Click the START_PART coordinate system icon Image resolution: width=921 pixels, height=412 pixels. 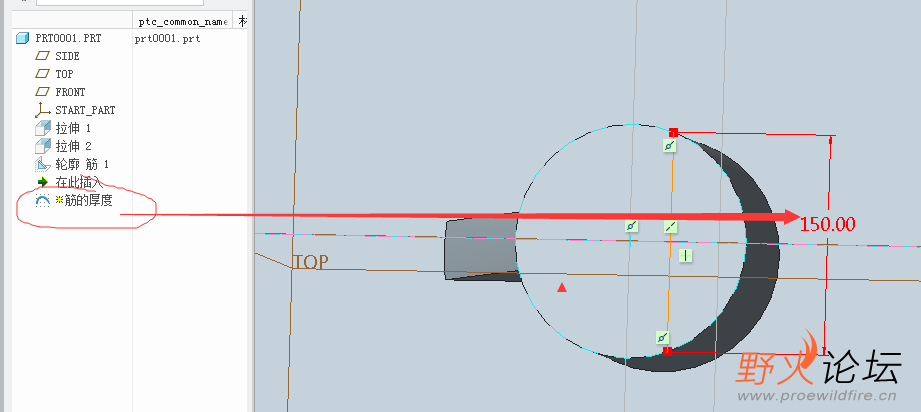[42, 110]
